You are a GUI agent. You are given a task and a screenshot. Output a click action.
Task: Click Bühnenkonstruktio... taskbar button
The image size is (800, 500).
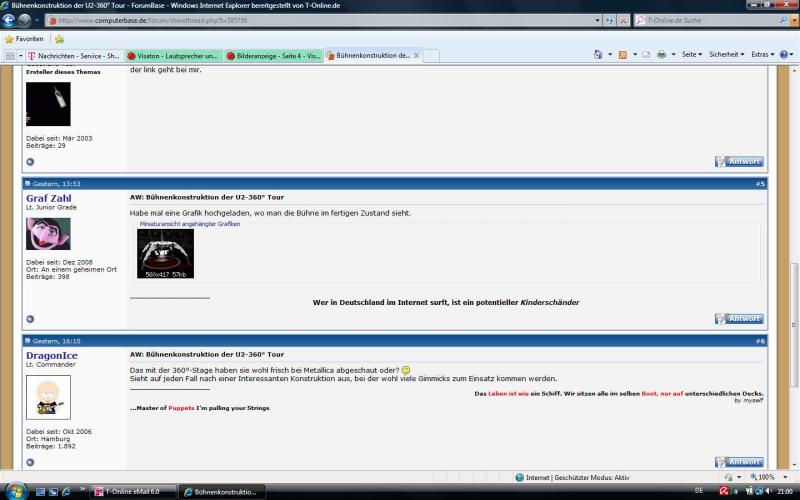223,492
